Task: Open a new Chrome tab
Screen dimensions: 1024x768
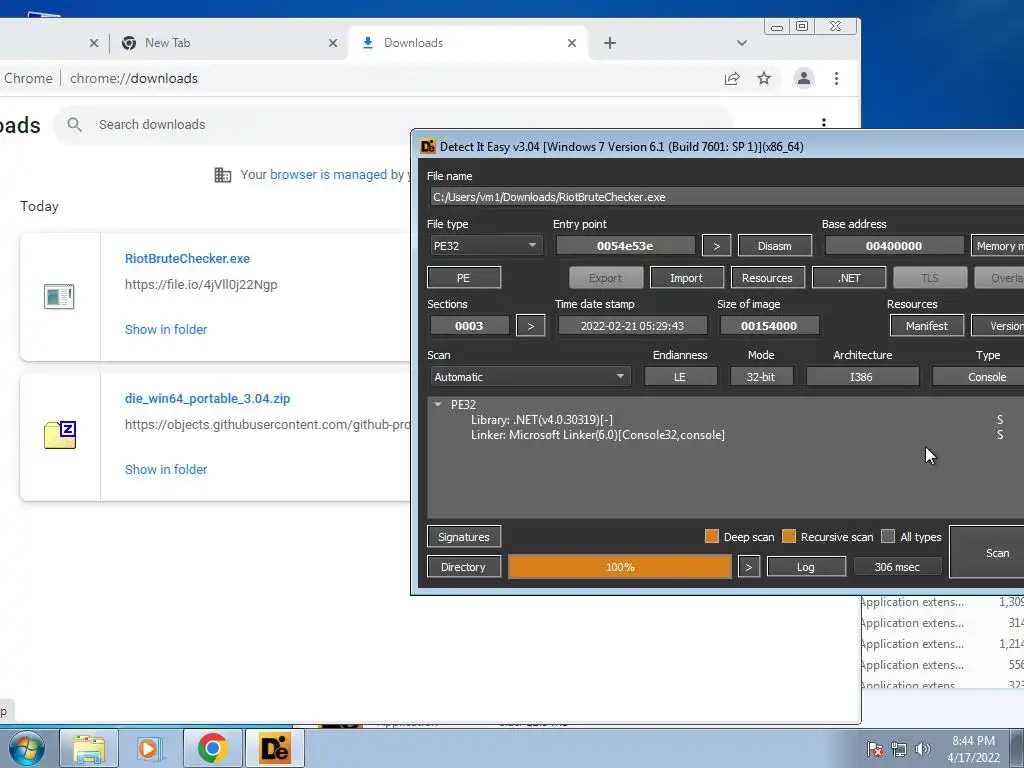Action: 609,43
